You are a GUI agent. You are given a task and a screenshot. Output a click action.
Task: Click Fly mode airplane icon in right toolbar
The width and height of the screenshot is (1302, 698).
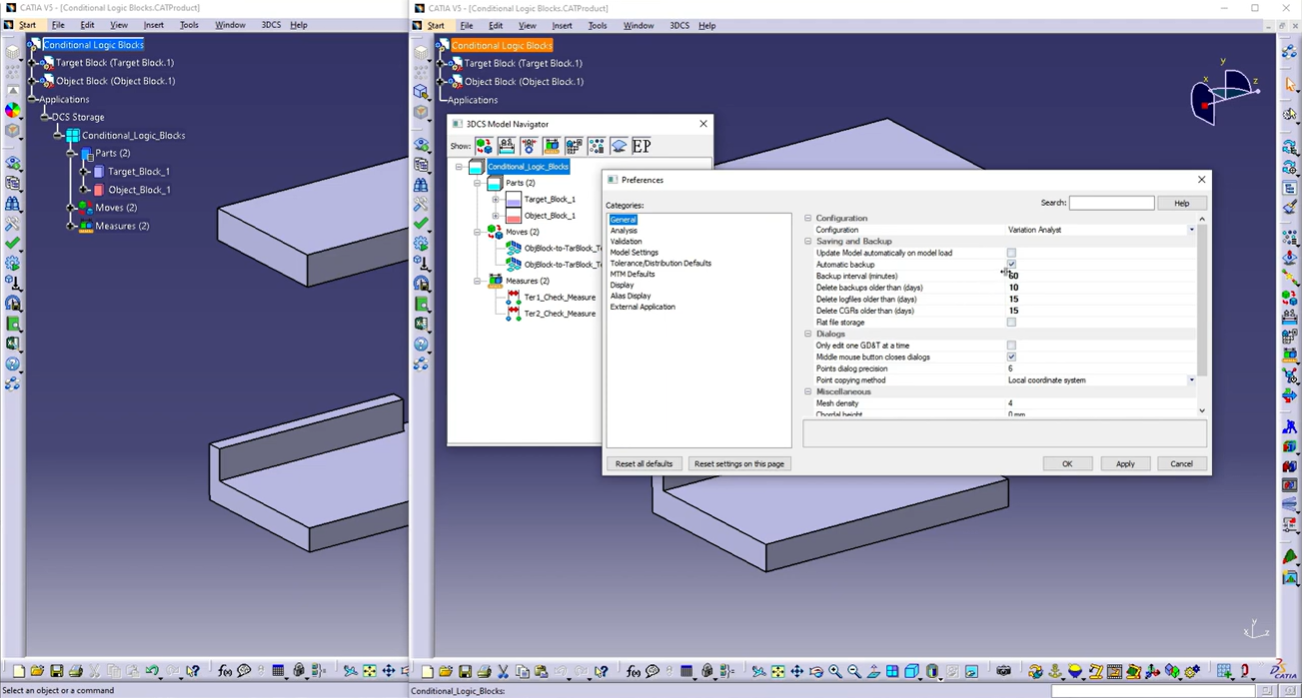tap(758, 672)
